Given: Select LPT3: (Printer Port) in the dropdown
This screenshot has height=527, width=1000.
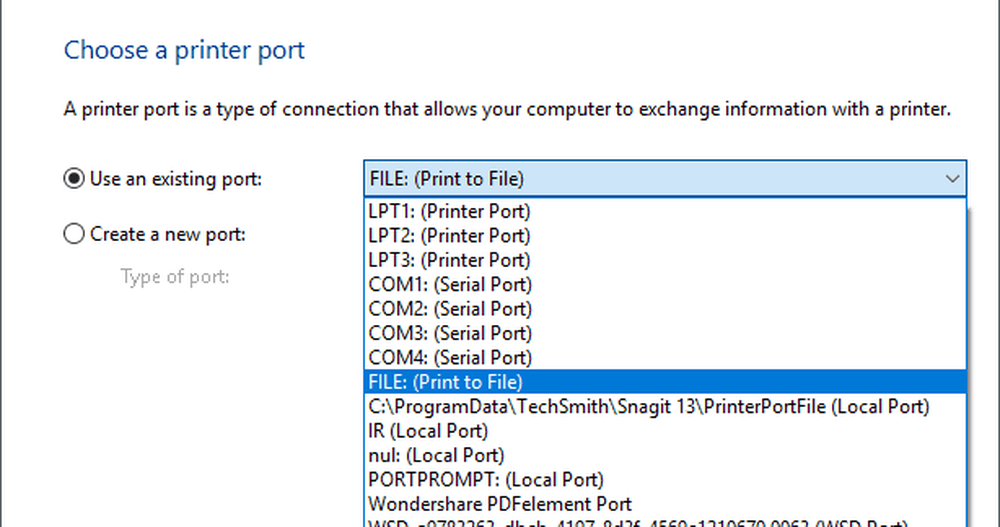Looking at the screenshot, I should pyautogui.click(x=449, y=260).
